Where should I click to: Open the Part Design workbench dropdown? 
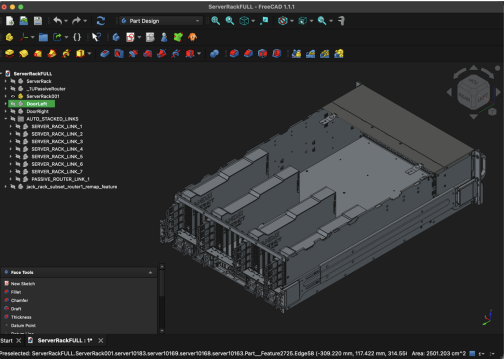(x=161, y=21)
